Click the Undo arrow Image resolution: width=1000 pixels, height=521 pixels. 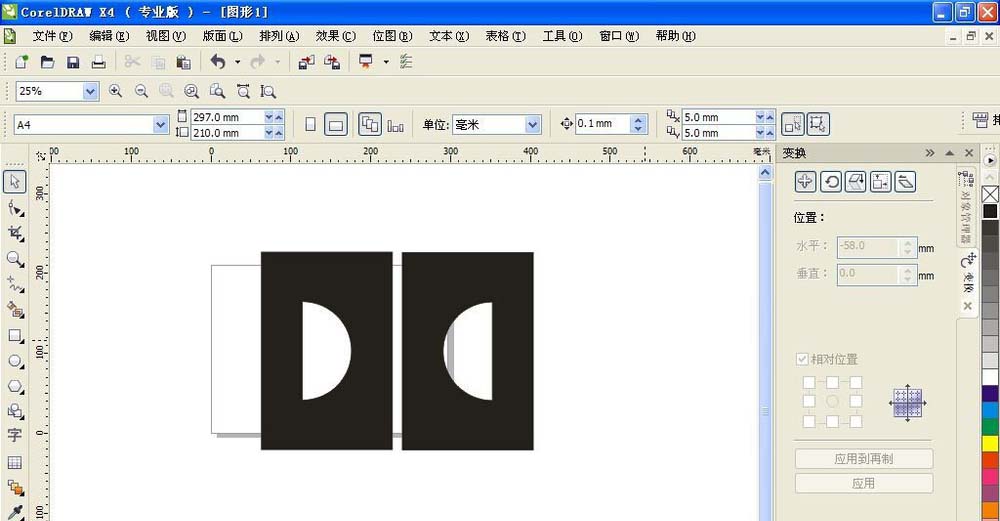(x=218, y=62)
